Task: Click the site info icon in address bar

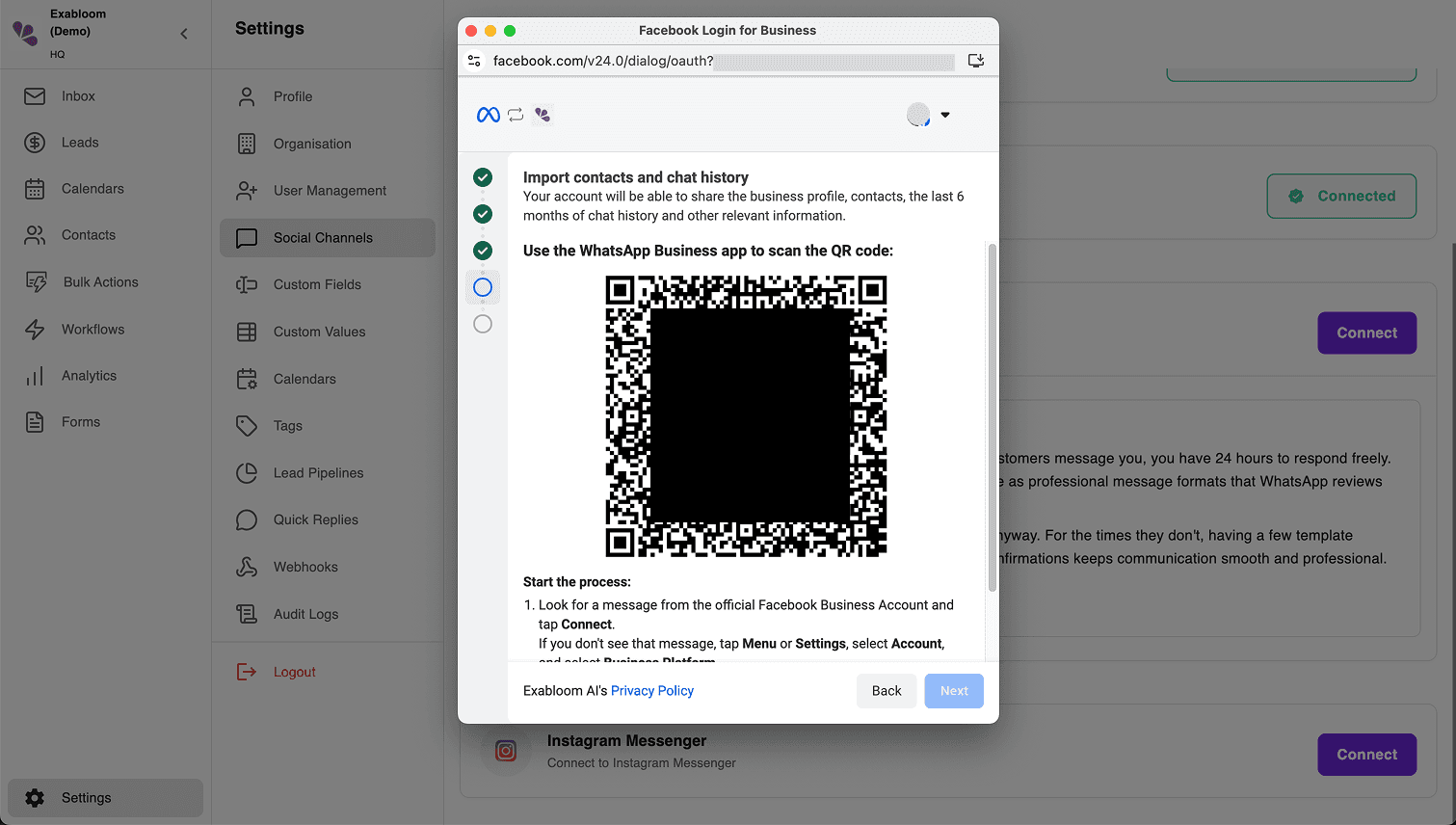Action: coord(474,61)
